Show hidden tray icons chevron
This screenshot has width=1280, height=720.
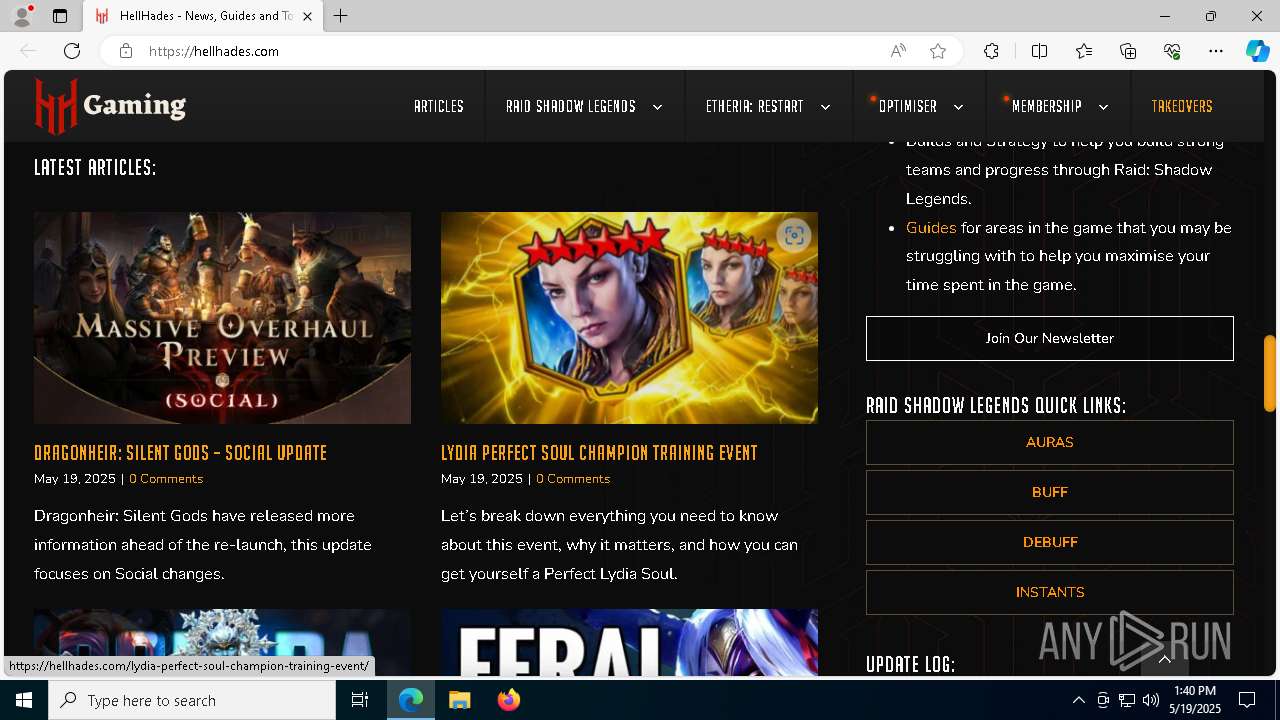tap(1078, 700)
